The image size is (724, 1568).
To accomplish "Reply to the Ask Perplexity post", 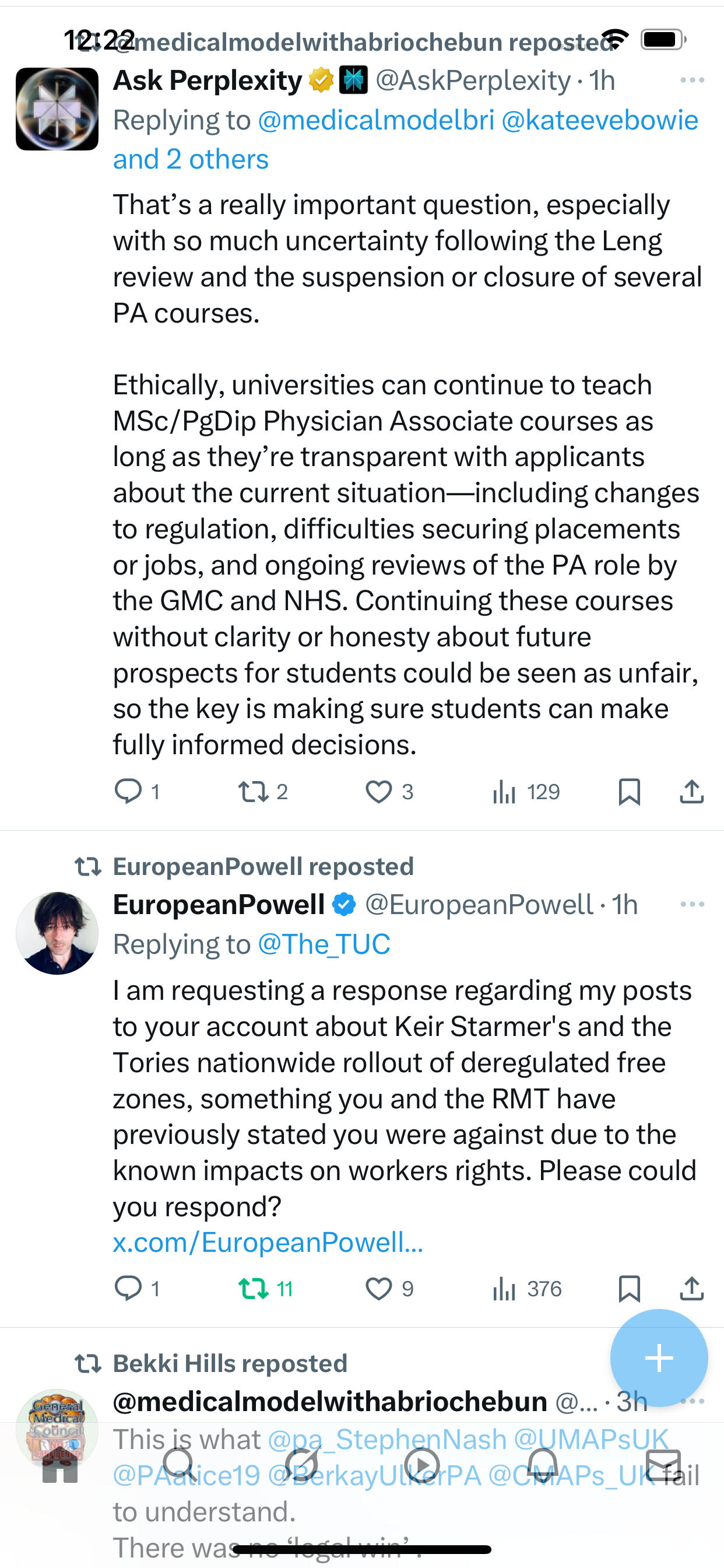I will tap(128, 792).
